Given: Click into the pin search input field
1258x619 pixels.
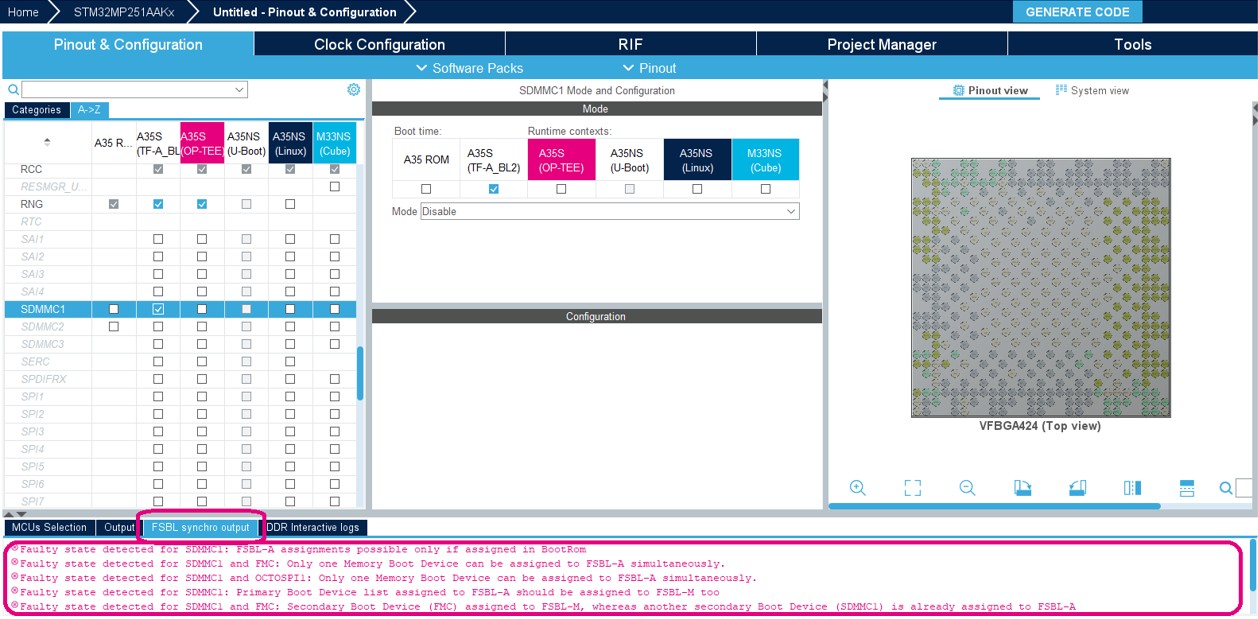Looking at the screenshot, I should [x=1245, y=488].
